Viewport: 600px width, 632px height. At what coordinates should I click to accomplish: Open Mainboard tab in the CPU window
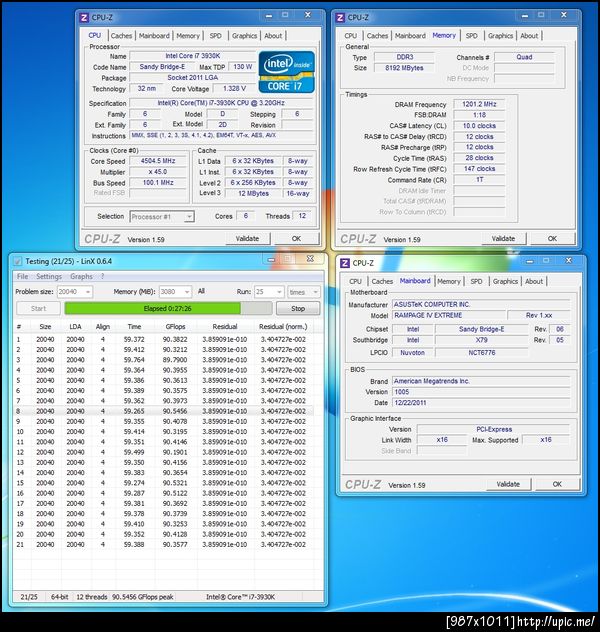coord(154,36)
